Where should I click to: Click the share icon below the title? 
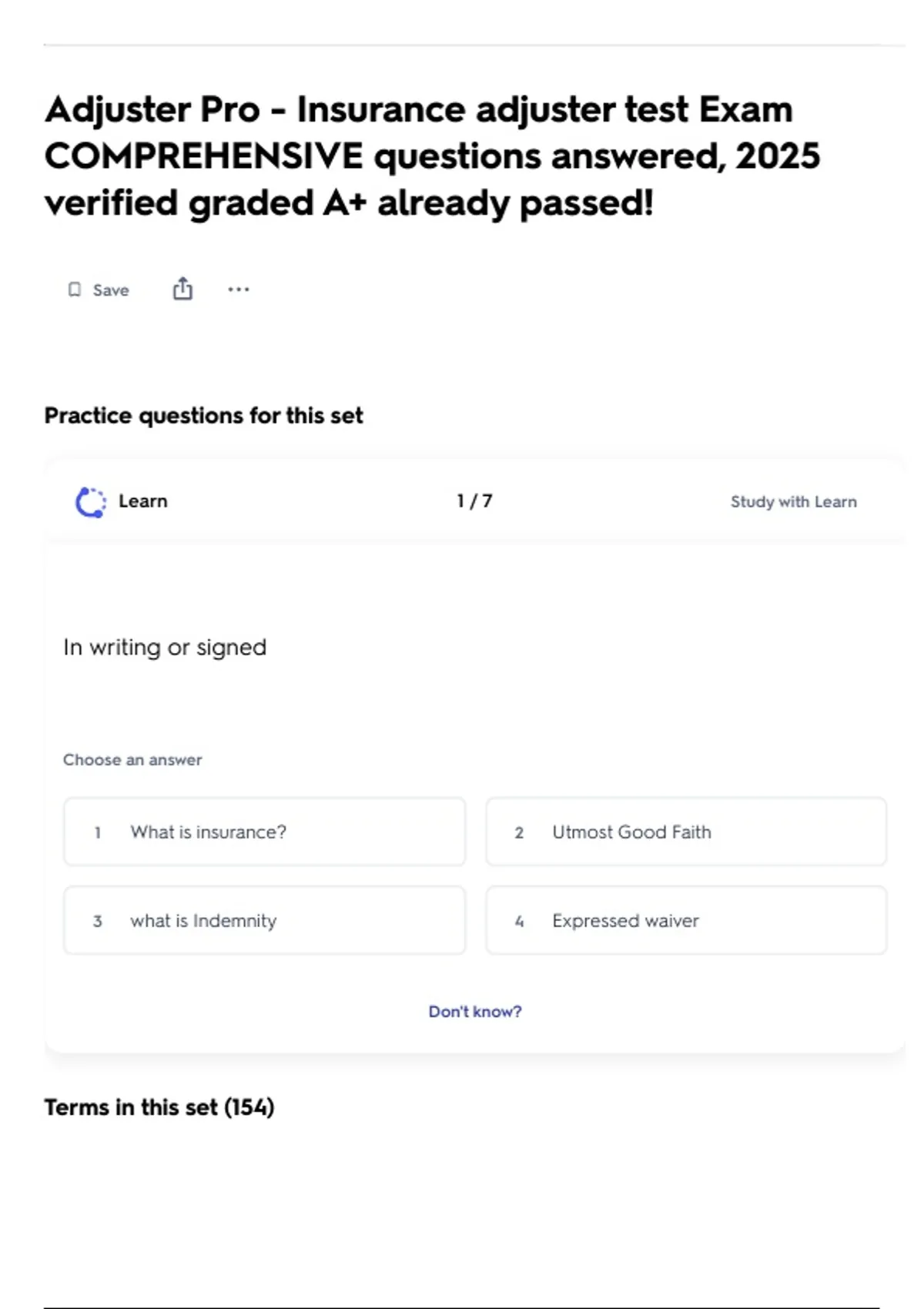(182, 290)
